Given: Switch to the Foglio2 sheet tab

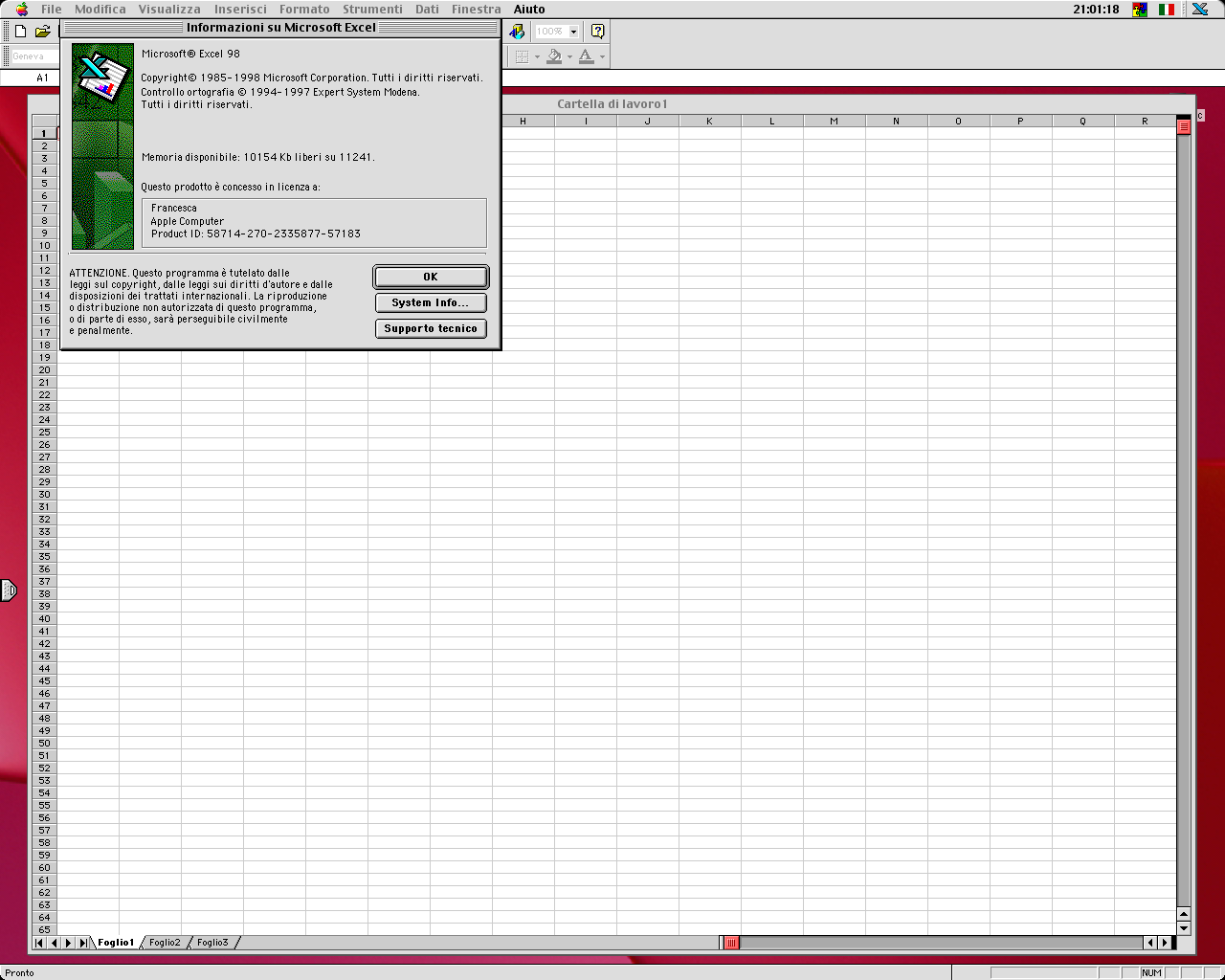Looking at the screenshot, I should (x=165, y=943).
